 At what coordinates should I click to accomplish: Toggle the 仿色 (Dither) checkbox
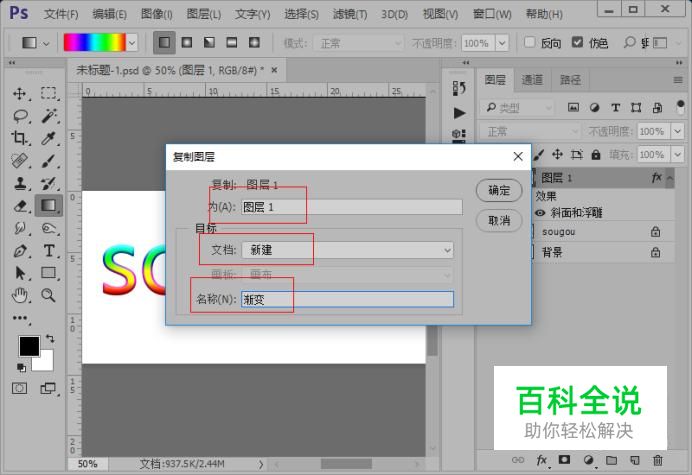pos(578,44)
